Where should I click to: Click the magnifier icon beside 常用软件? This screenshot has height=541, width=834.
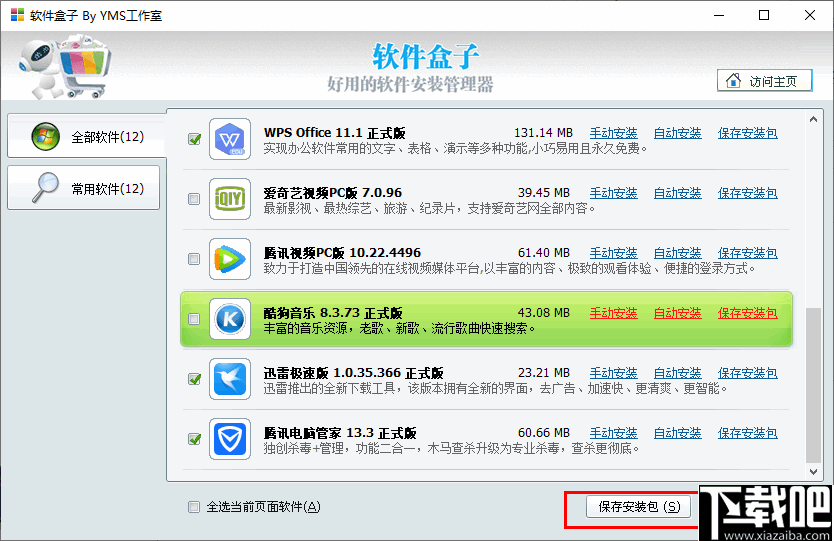click(45, 187)
